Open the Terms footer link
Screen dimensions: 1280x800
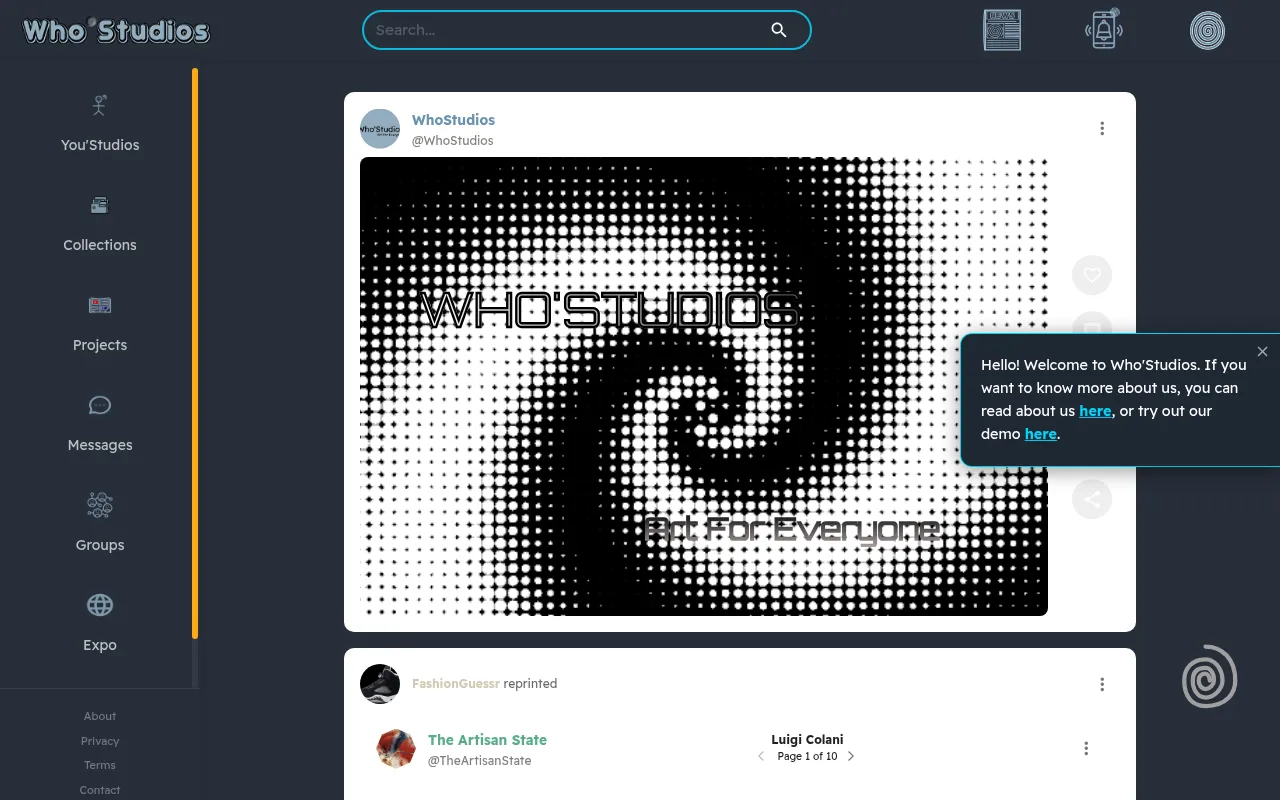pyautogui.click(x=100, y=765)
